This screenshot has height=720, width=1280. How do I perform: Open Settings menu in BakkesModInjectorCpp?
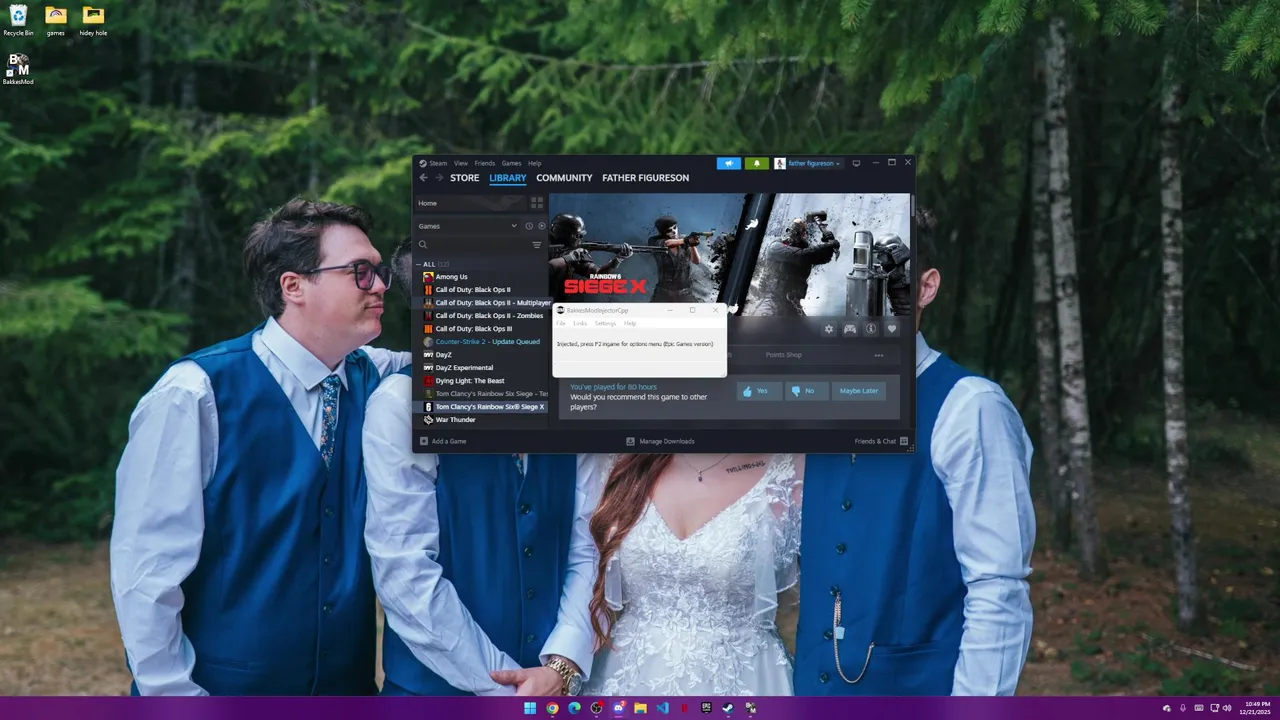click(x=606, y=323)
